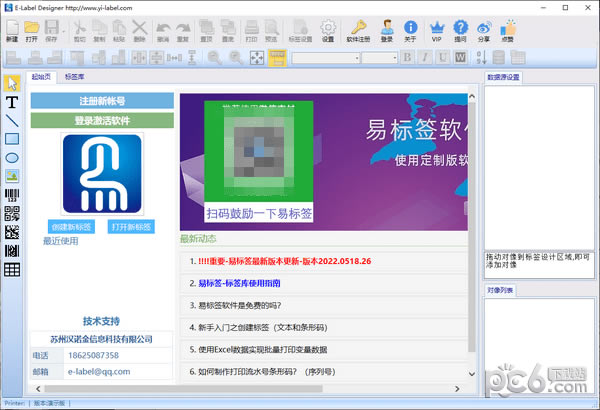The image size is (600, 410).
Task: Click the fit-to-window four-arrows icon
Action: pos(257,58)
